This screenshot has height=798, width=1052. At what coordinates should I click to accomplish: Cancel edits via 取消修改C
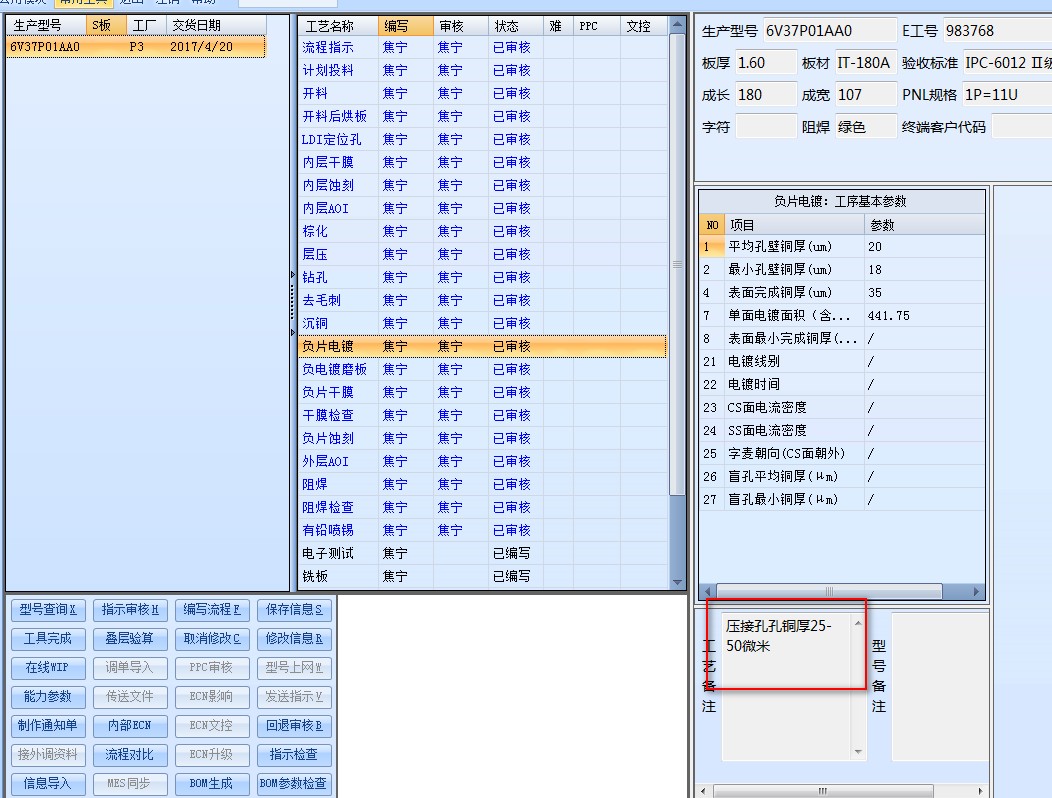pos(212,638)
